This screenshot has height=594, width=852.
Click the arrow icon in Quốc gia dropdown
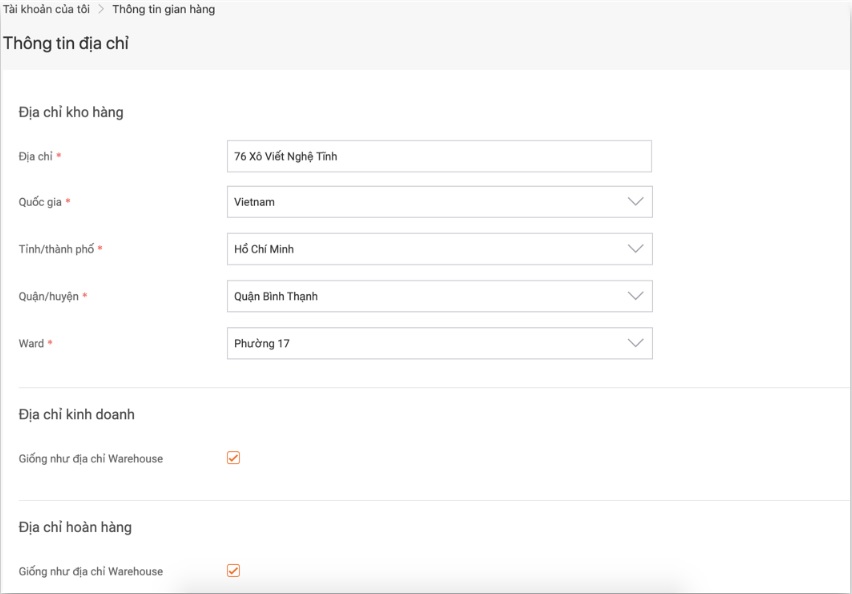(635, 202)
